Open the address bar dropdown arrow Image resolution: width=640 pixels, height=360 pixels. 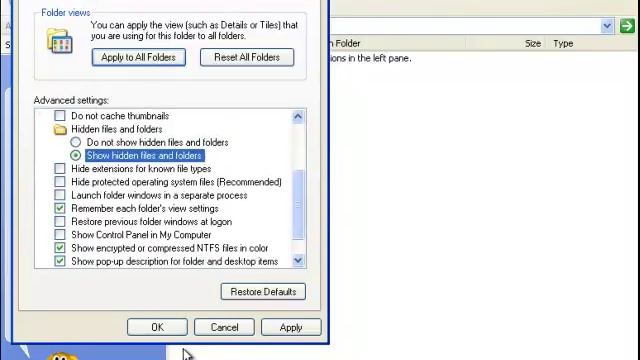point(607,26)
